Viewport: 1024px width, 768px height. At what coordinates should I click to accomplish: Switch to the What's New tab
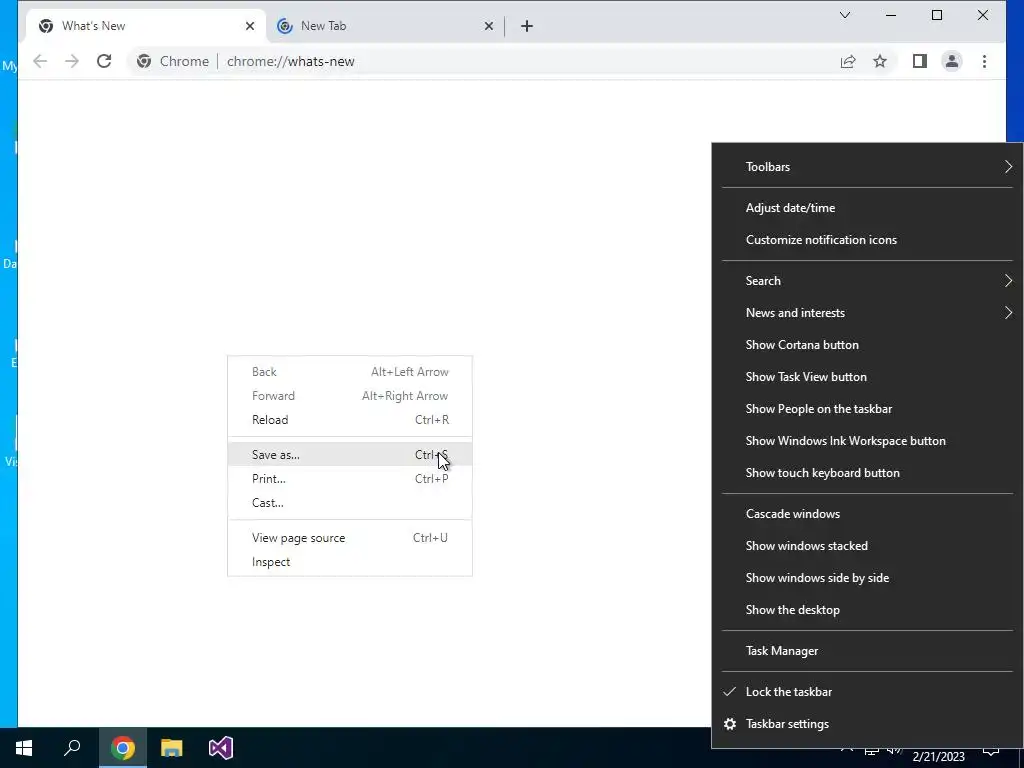(x=146, y=26)
